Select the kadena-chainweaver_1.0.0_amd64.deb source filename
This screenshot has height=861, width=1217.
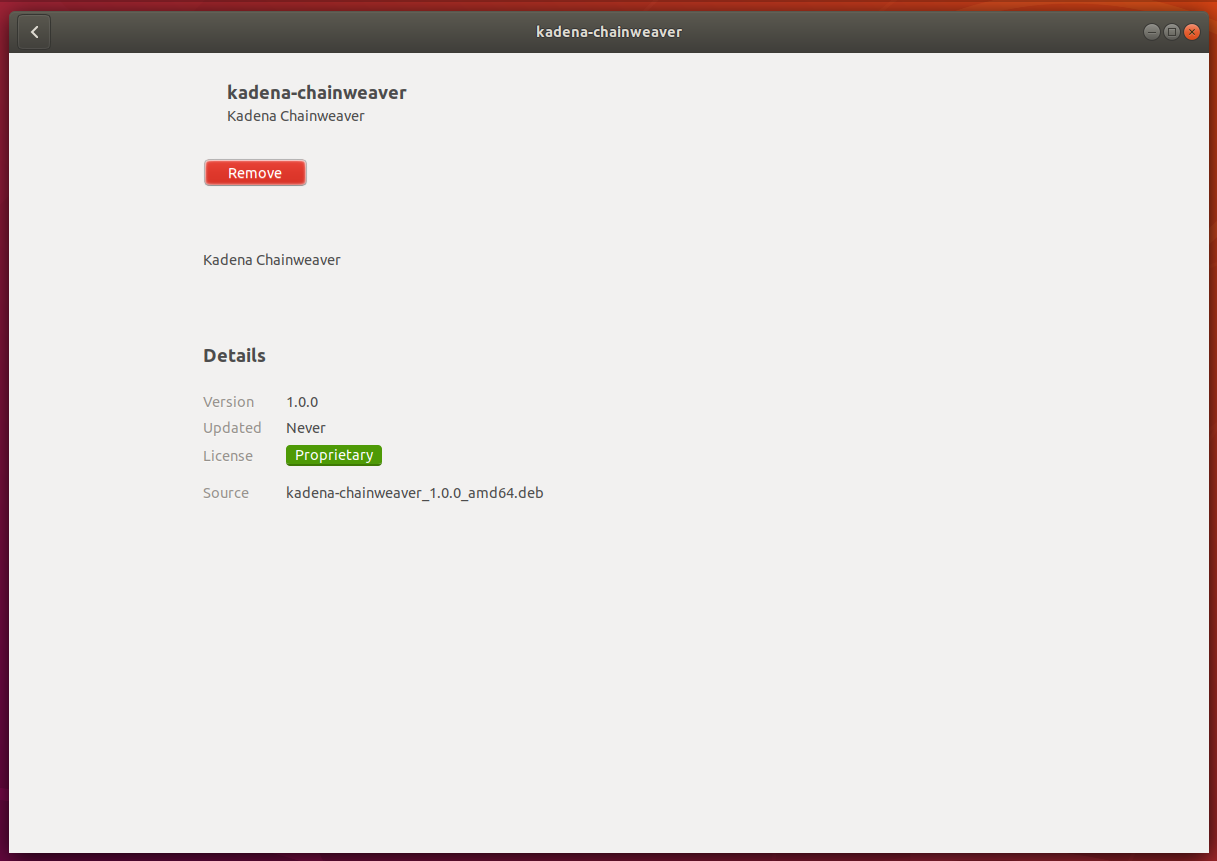414,493
